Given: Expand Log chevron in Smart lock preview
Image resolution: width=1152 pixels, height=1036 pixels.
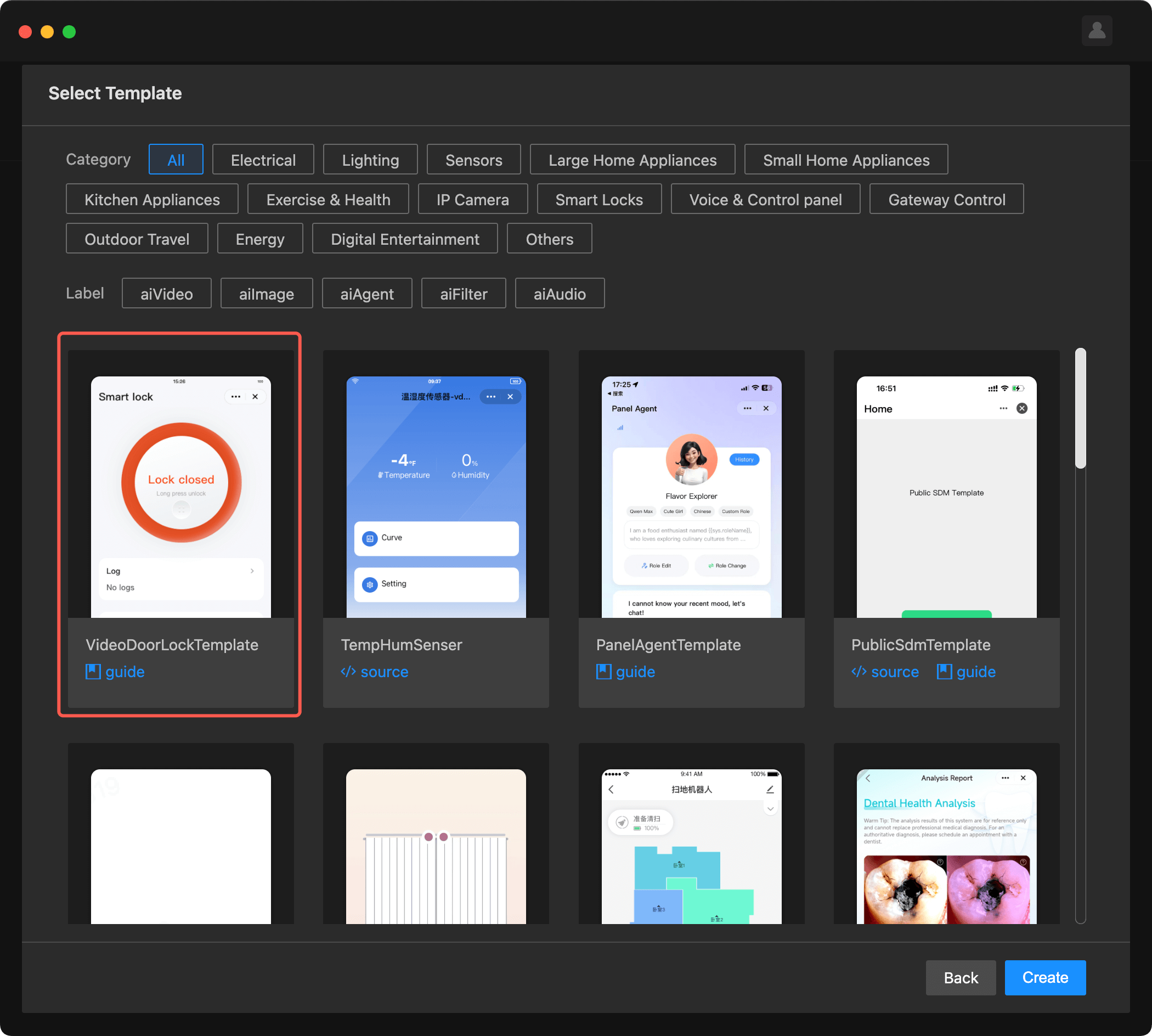Looking at the screenshot, I should point(252,571).
